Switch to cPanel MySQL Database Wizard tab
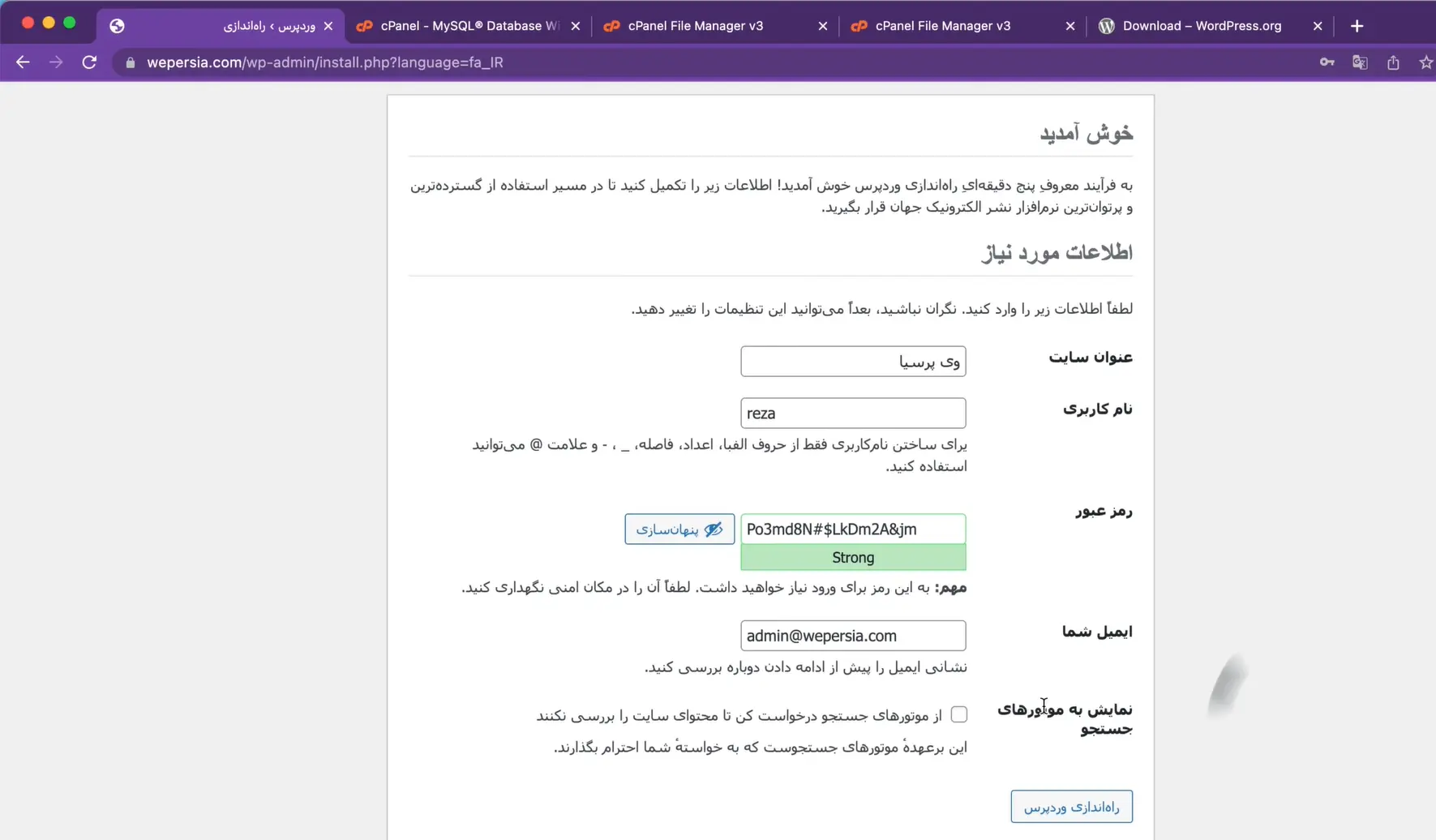The width and height of the screenshot is (1436, 840). 468,26
